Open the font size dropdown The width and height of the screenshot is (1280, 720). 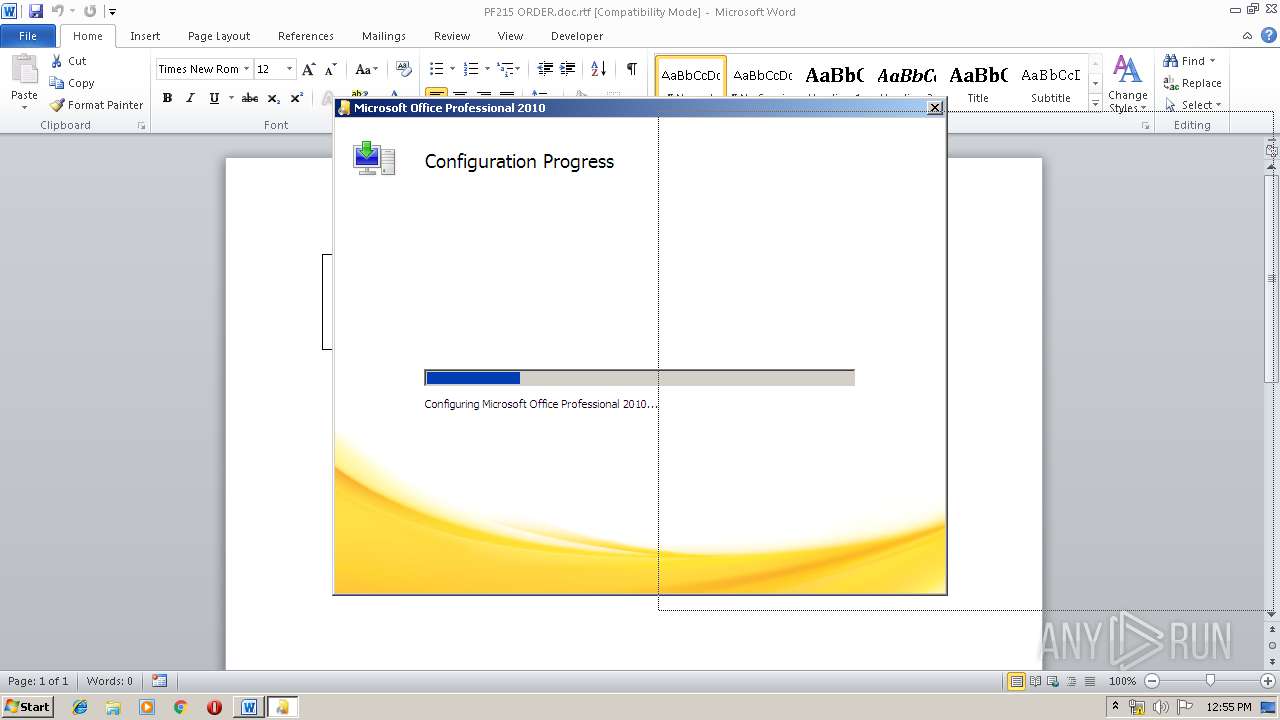(290, 69)
